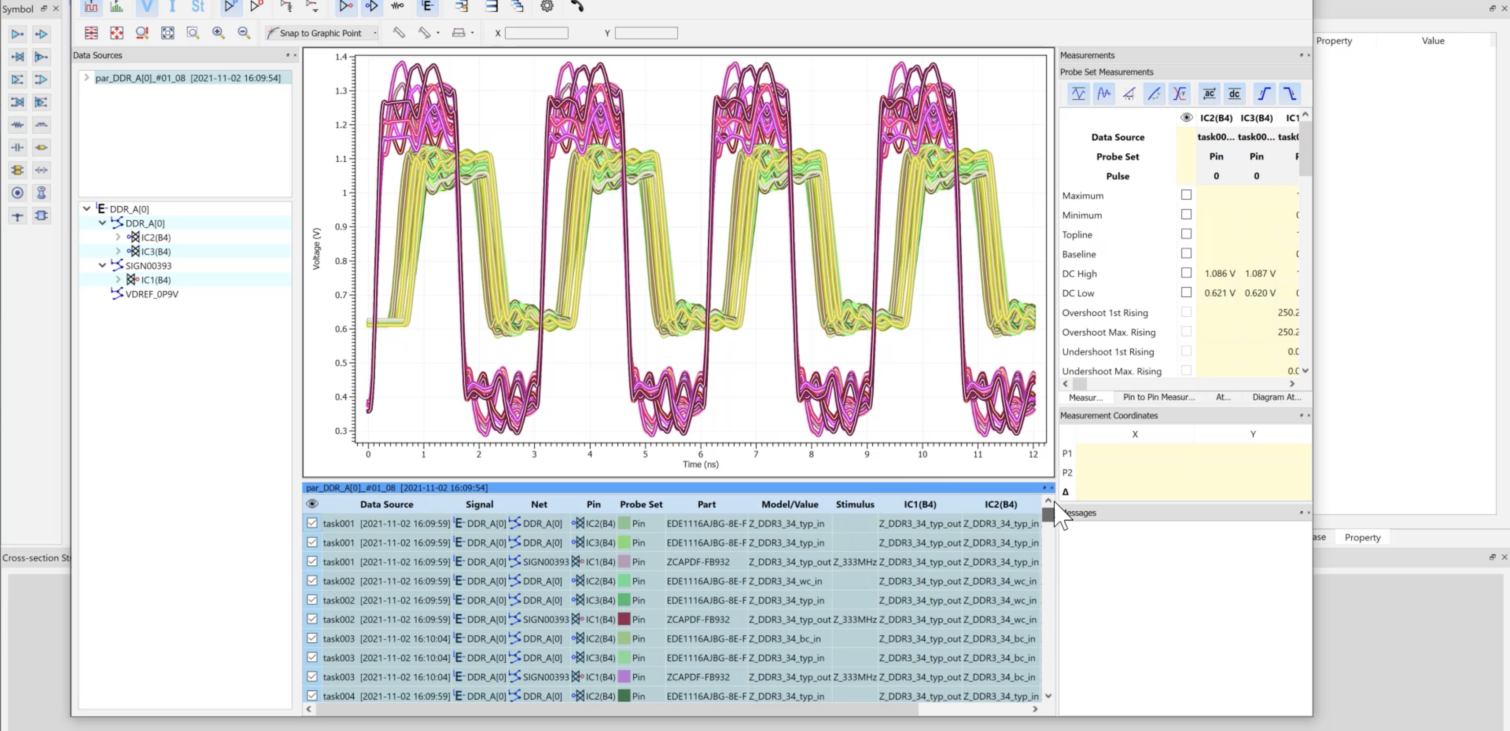
Task: Collapse the top-level DDR_A[0] tree node
Action: pos(87,209)
